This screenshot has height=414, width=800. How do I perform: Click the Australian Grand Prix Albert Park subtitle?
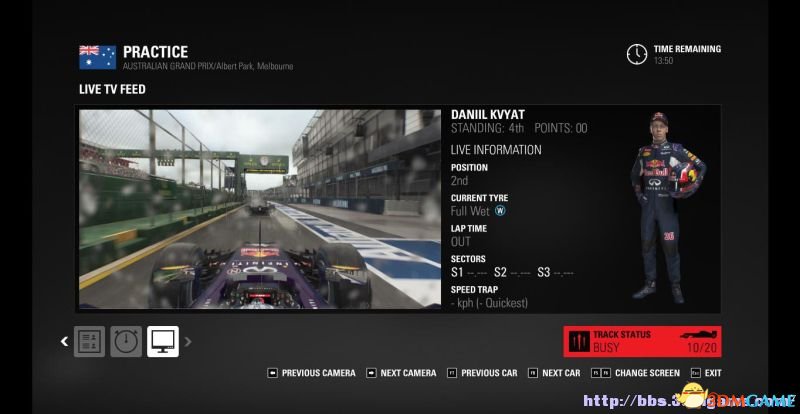pos(208,66)
